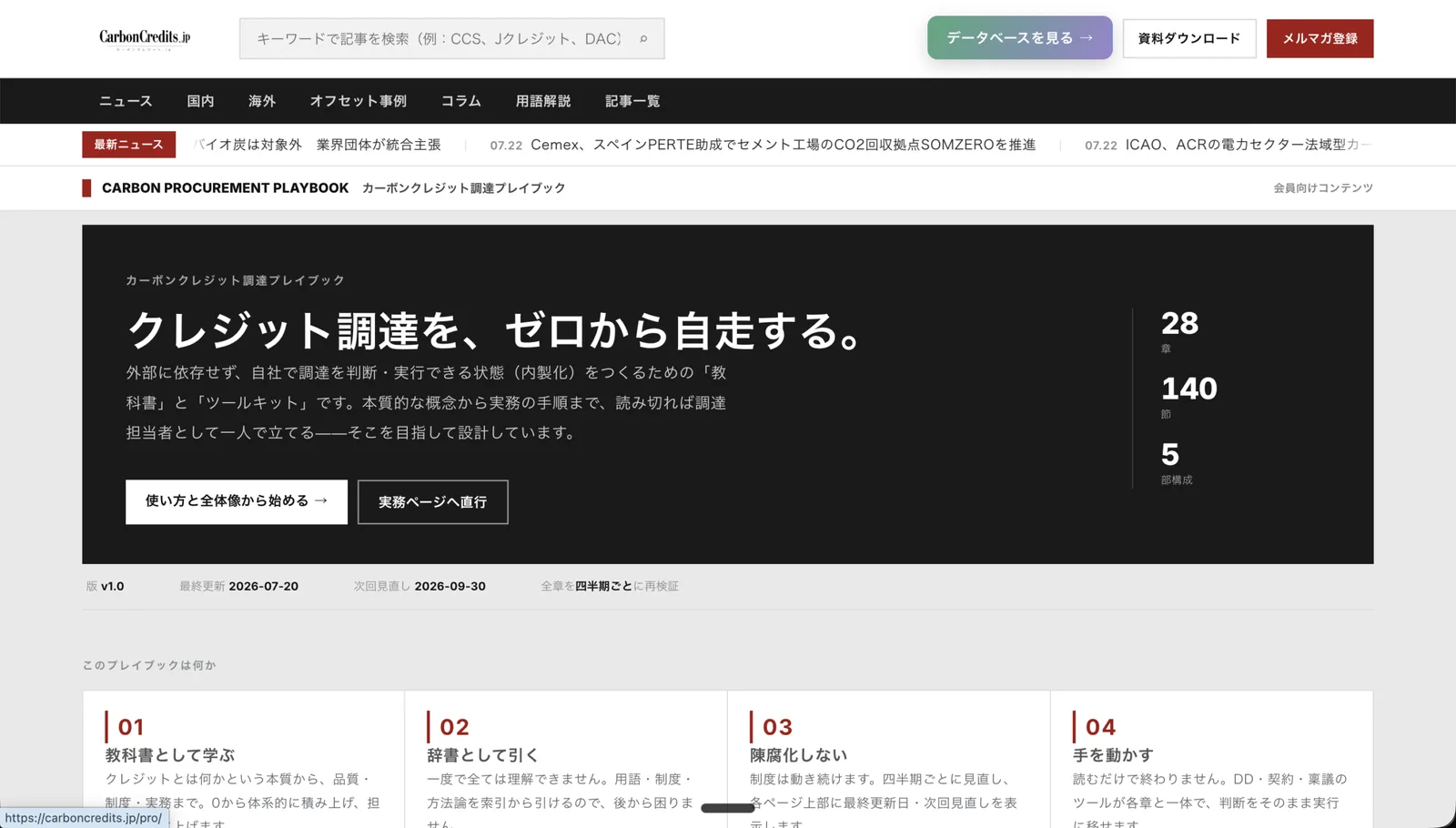The width and height of the screenshot is (1456, 828).
Task: Click 資料ダウンロード button
Action: coord(1188,38)
